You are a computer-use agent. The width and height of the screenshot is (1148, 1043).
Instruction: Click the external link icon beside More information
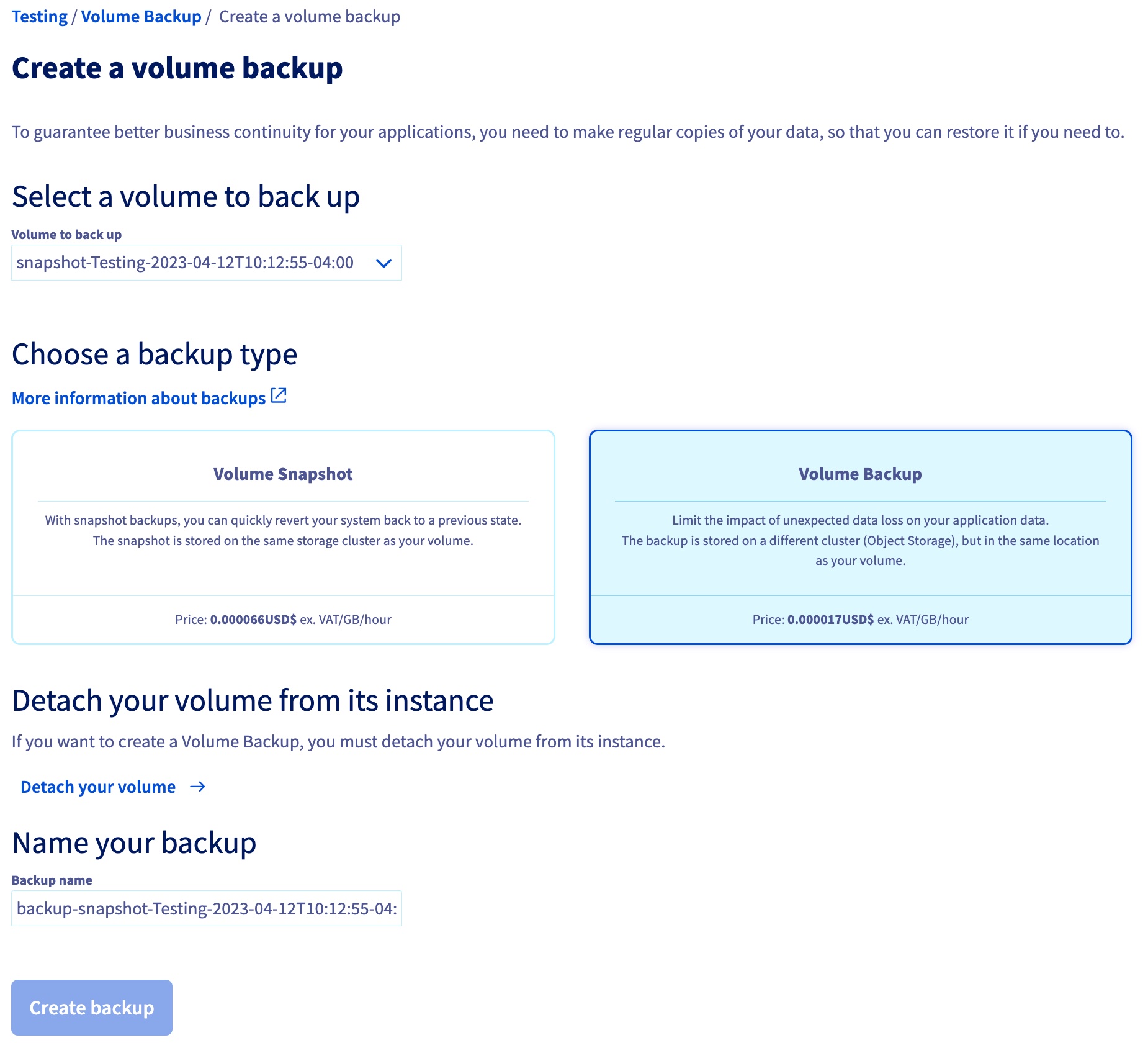[x=279, y=395]
